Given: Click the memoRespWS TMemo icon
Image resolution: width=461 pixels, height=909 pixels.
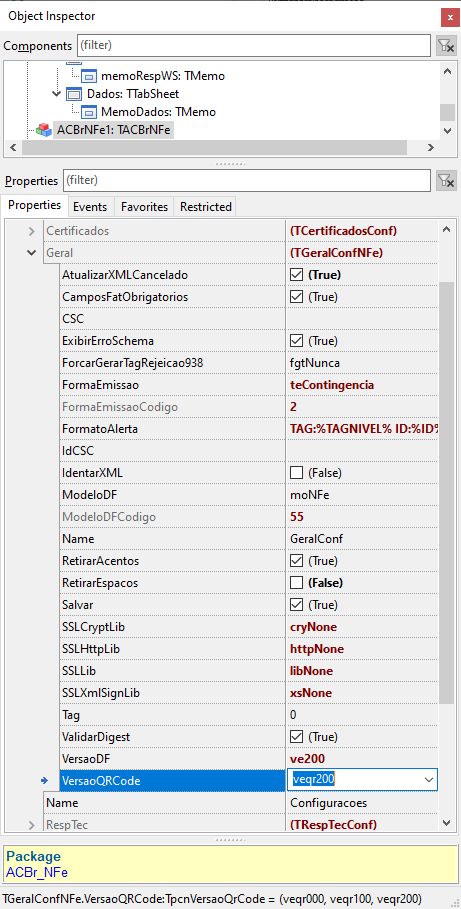Looking at the screenshot, I should click(x=89, y=75).
